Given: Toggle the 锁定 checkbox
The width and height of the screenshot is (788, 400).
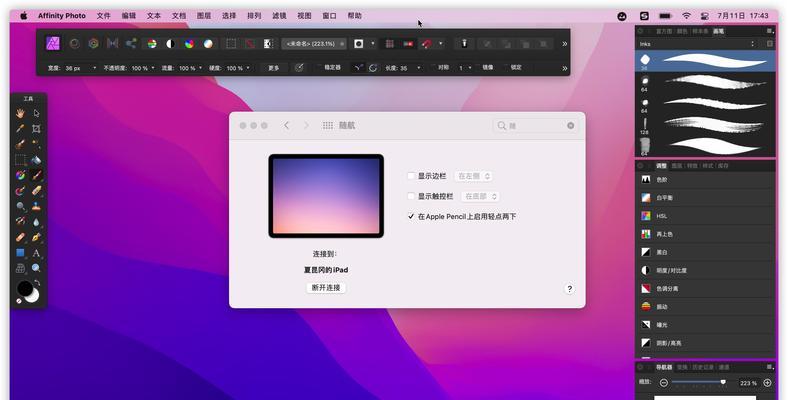Looking at the screenshot, I should pyautogui.click(x=505, y=67).
